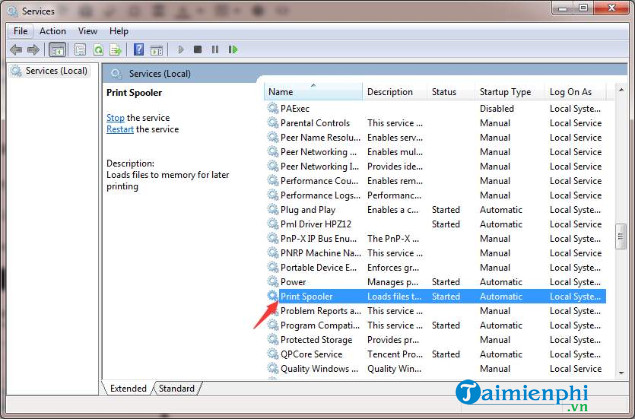Click the gear icon beside QPCore Service

(x=273, y=354)
